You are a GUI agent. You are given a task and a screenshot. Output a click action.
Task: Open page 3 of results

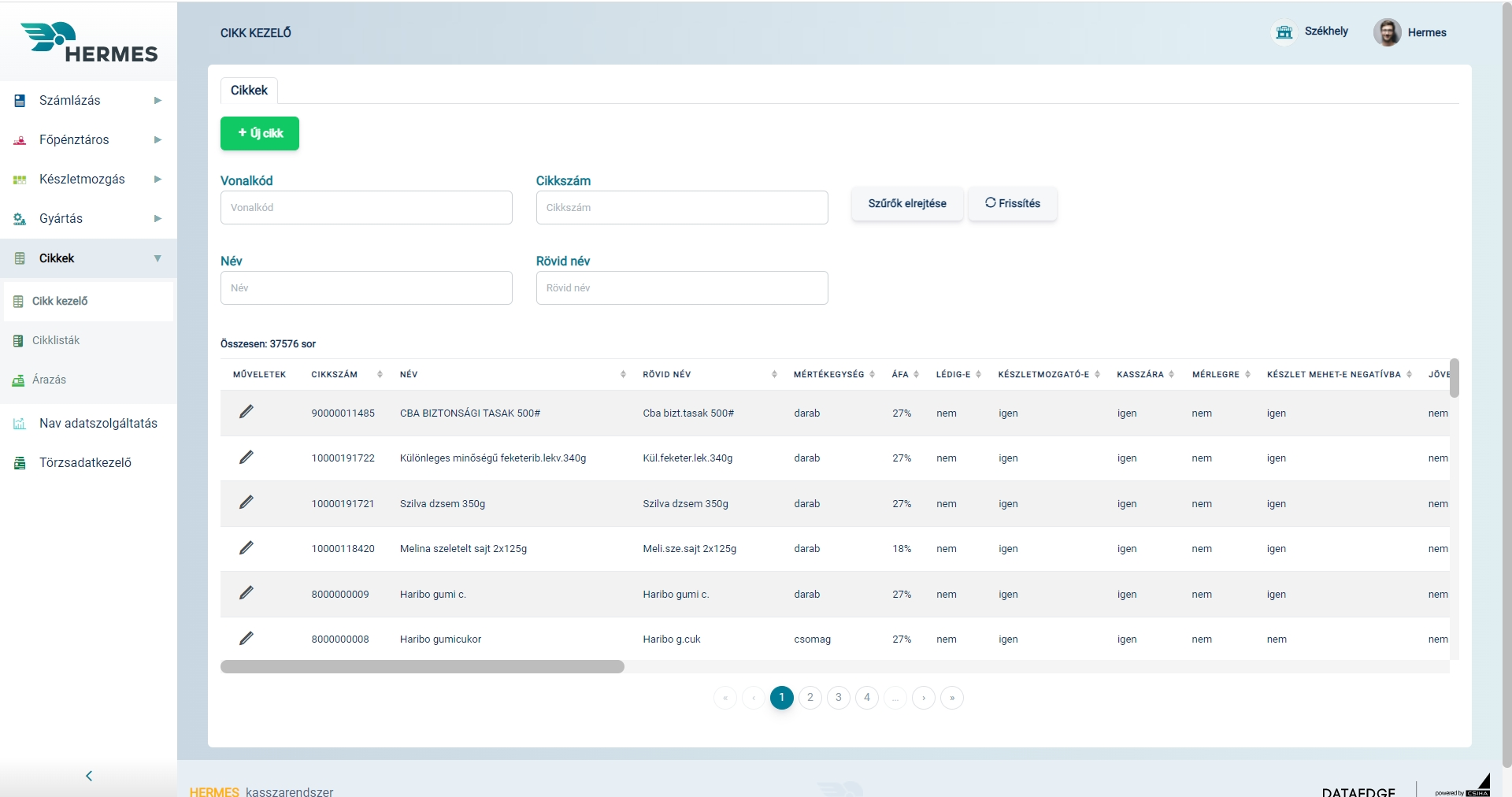[838, 698]
